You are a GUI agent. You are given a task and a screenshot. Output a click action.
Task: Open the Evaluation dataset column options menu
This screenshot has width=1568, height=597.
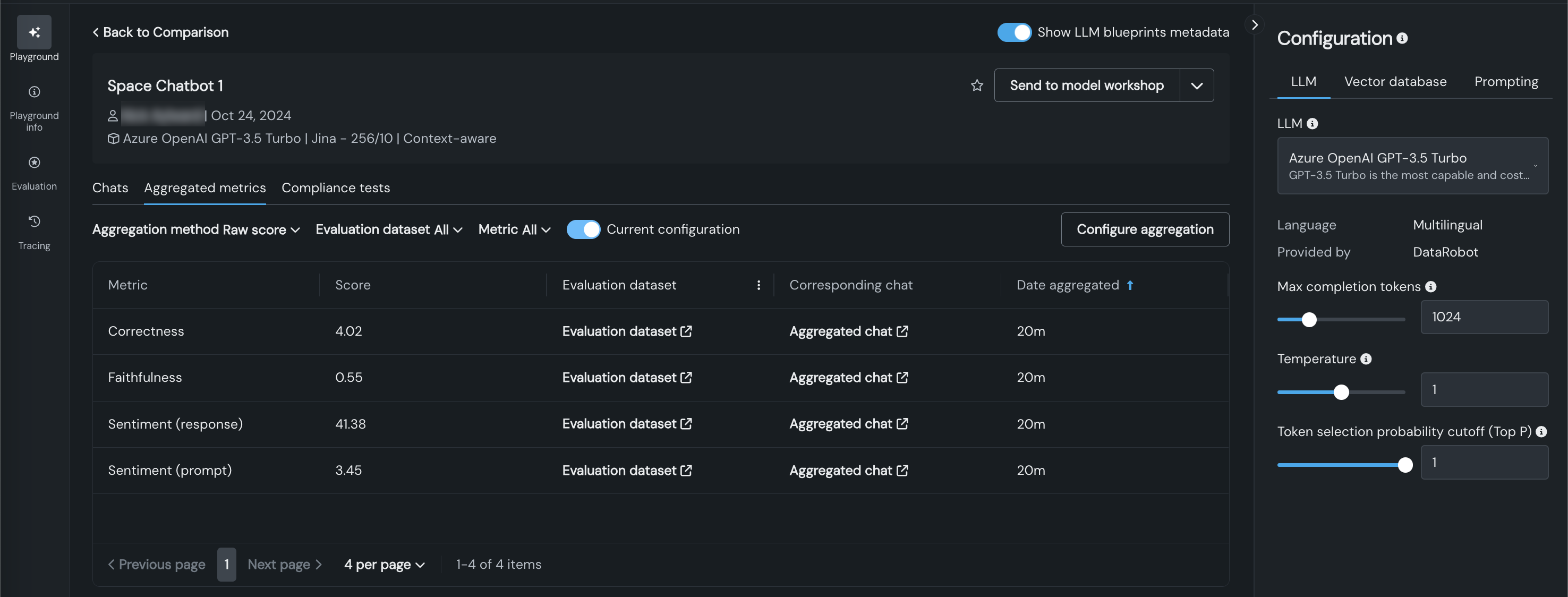point(759,285)
